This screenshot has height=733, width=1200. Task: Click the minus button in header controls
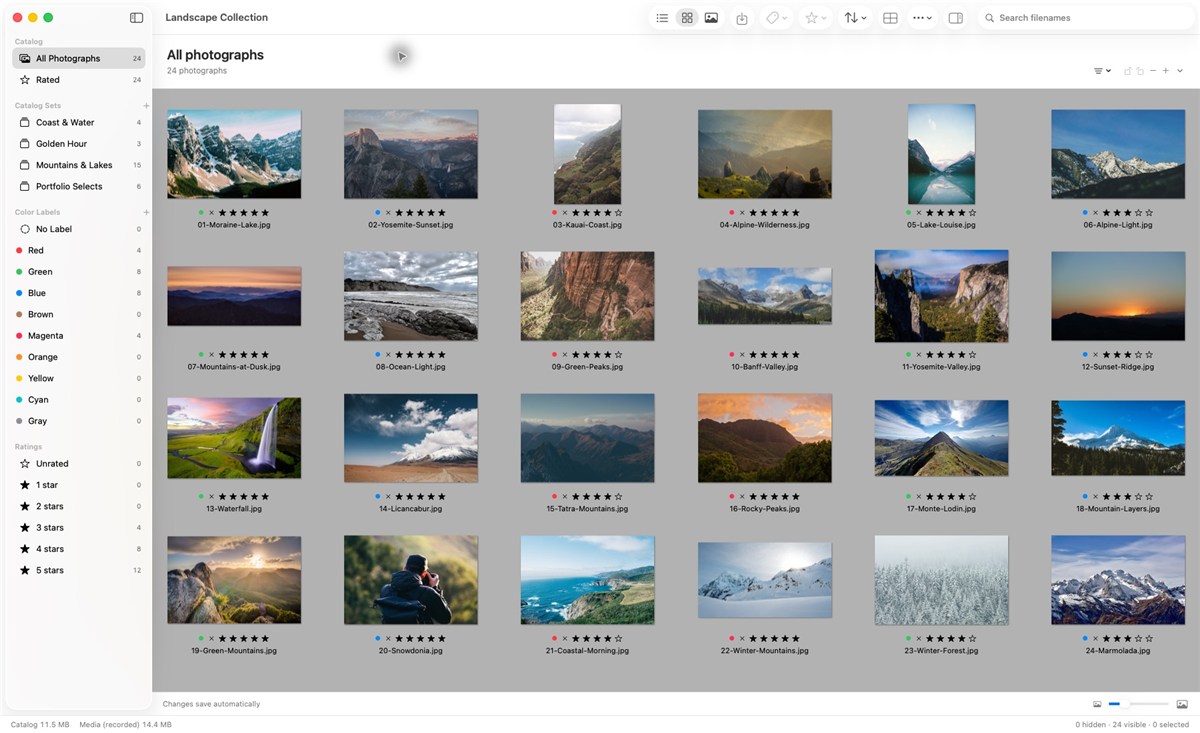click(1153, 71)
